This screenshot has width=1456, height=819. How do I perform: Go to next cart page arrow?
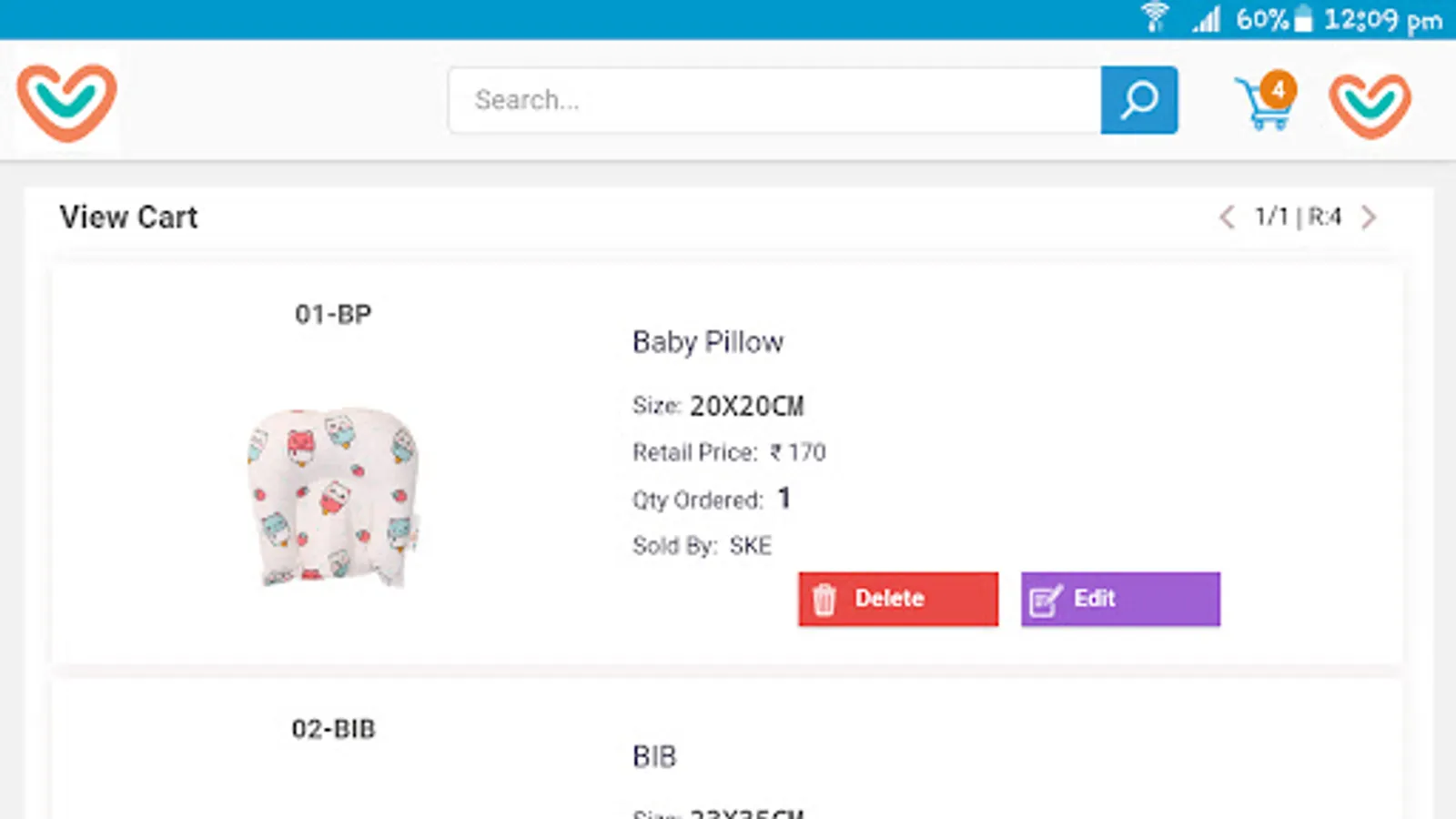point(1369,217)
